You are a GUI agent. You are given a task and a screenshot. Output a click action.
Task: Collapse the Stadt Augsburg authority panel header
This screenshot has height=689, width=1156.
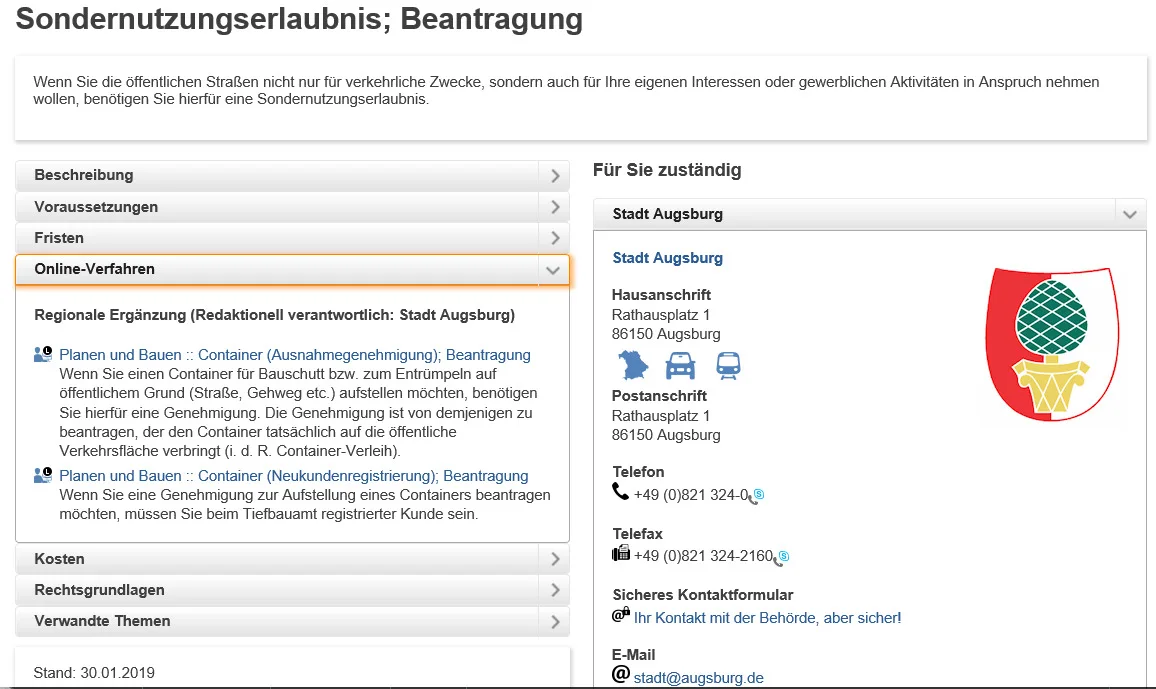coord(870,214)
